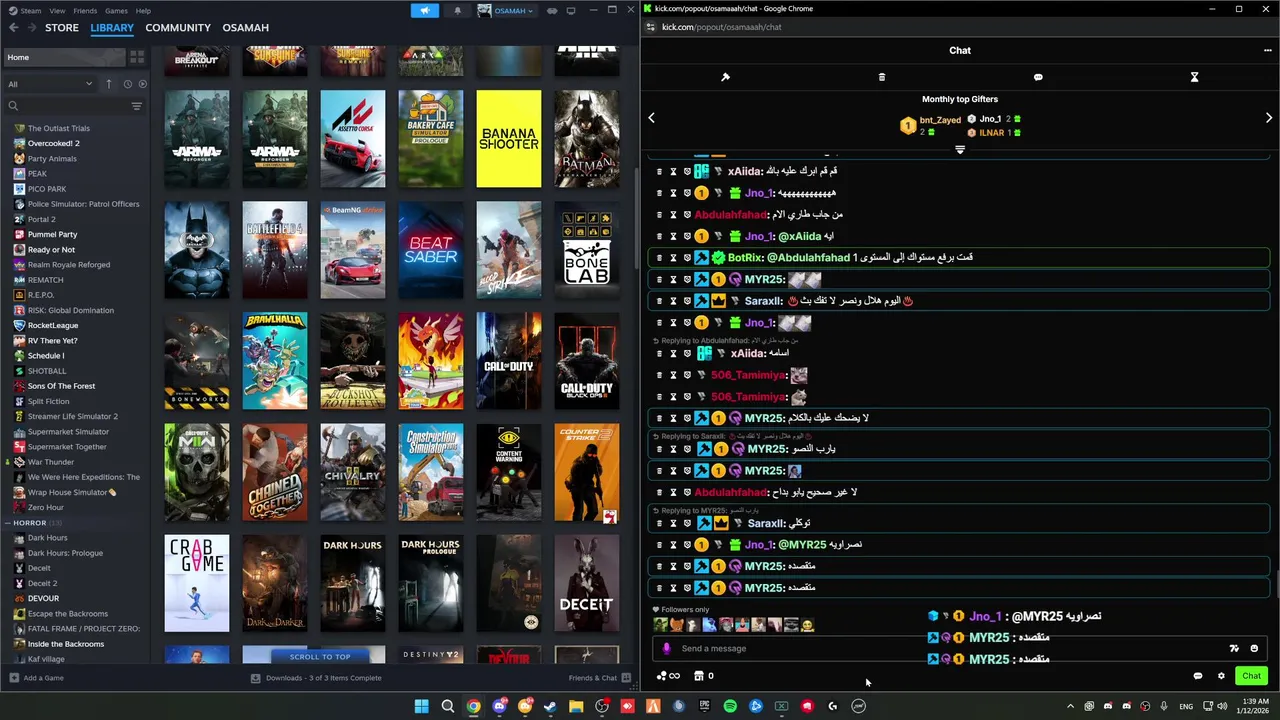
Task: Click the green Chat send button
Action: [x=1251, y=676]
